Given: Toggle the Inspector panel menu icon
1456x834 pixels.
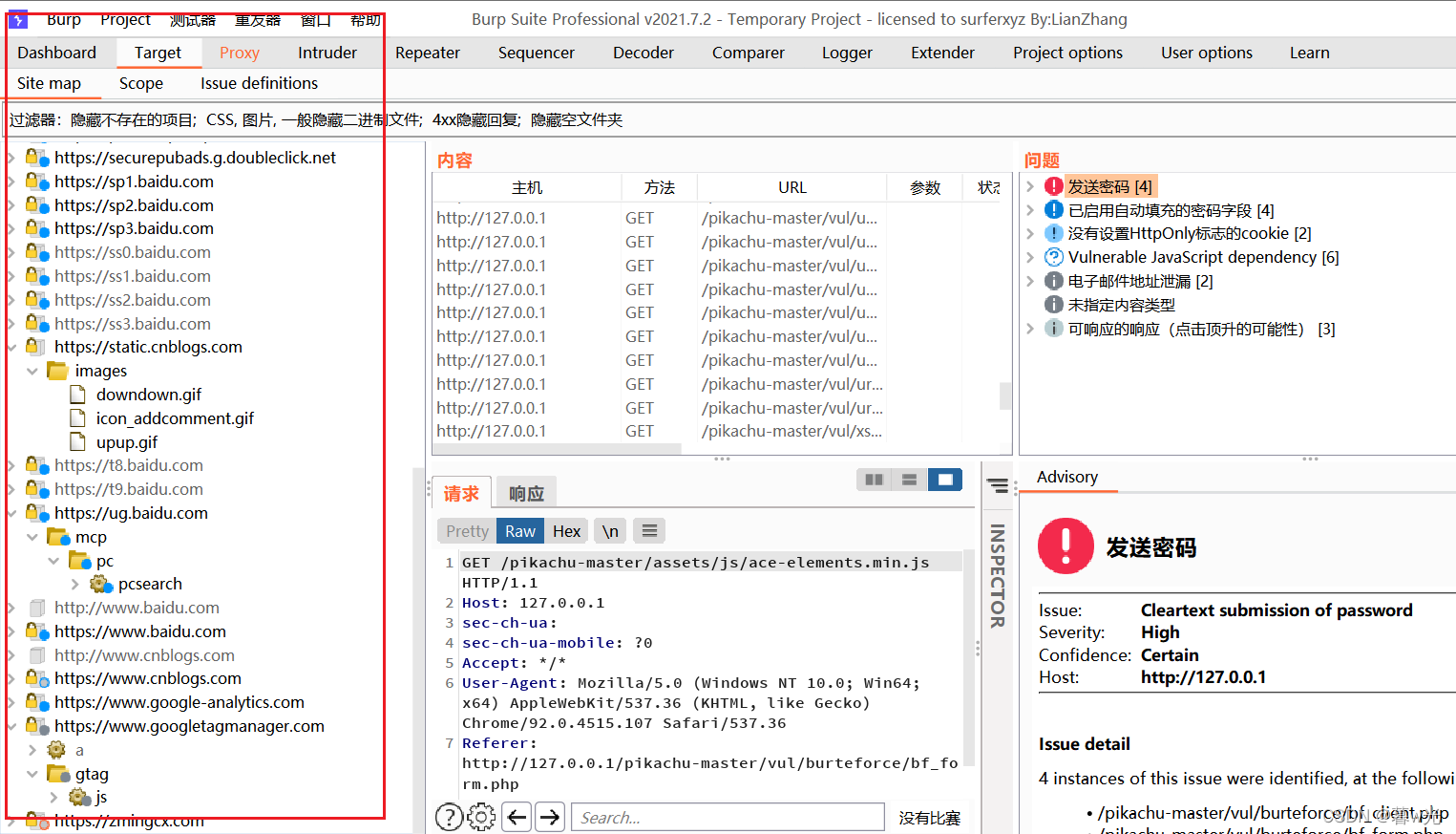Looking at the screenshot, I should 998,486.
